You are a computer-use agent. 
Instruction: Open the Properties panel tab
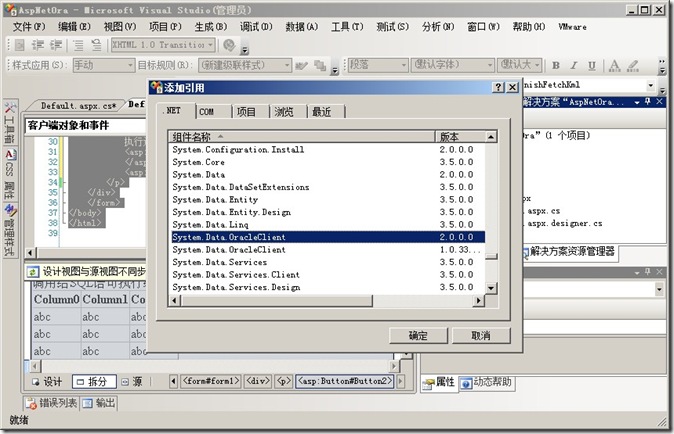click(x=439, y=382)
